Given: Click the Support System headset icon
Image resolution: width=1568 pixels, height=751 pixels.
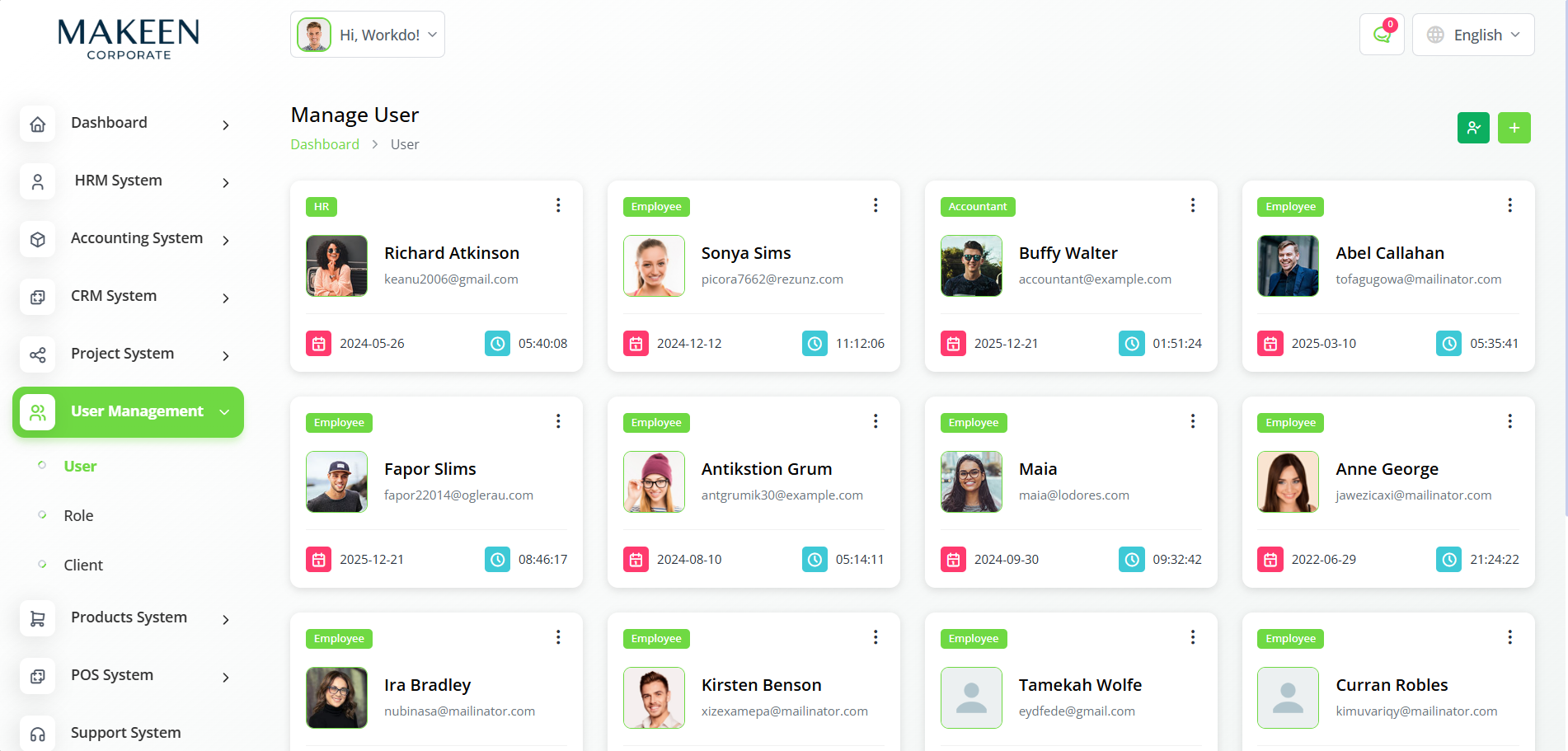Looking at the screenshot, I should coord(38,734).
